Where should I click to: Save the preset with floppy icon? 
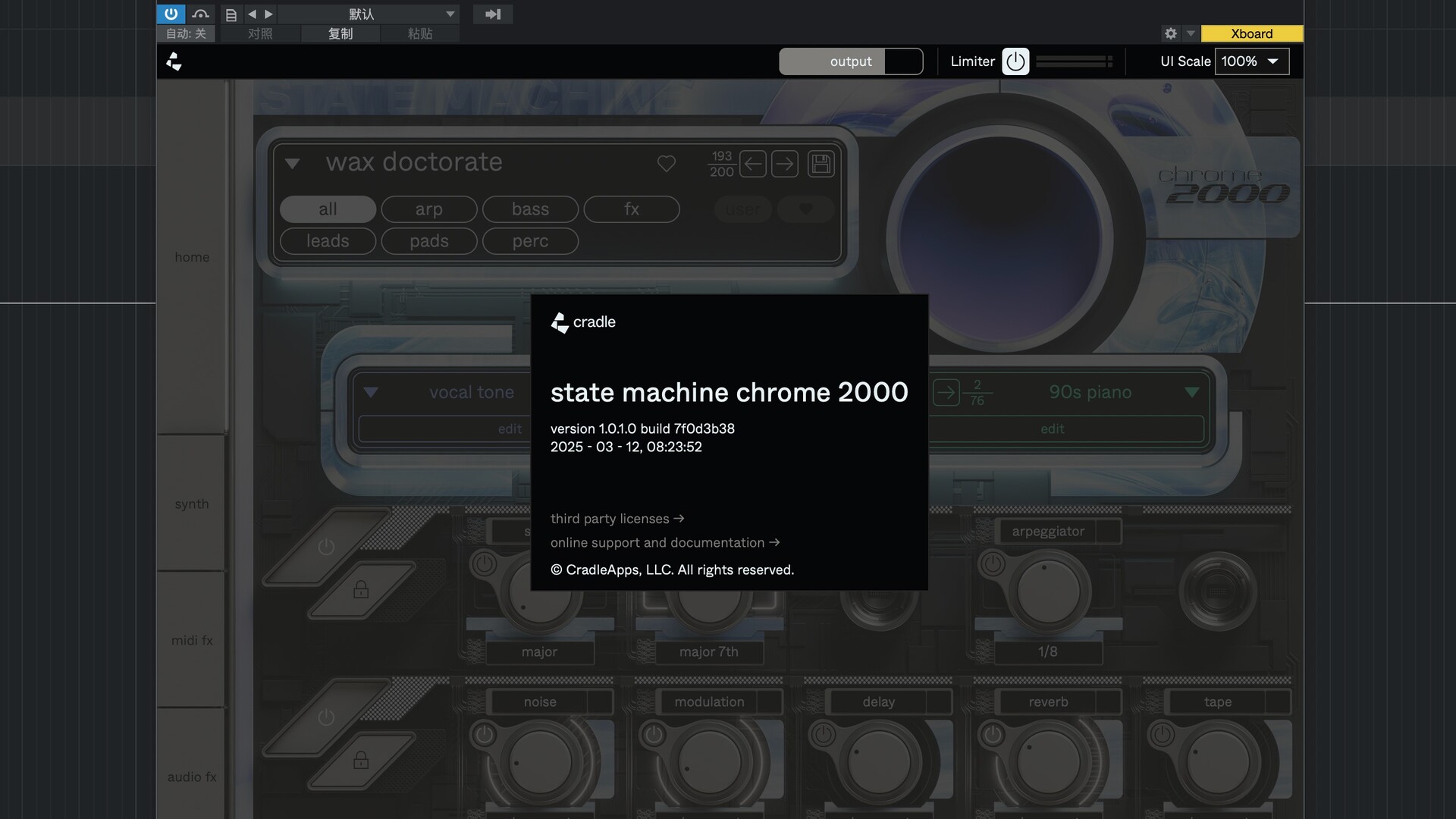pyautogui.click(x=821, y=164)
